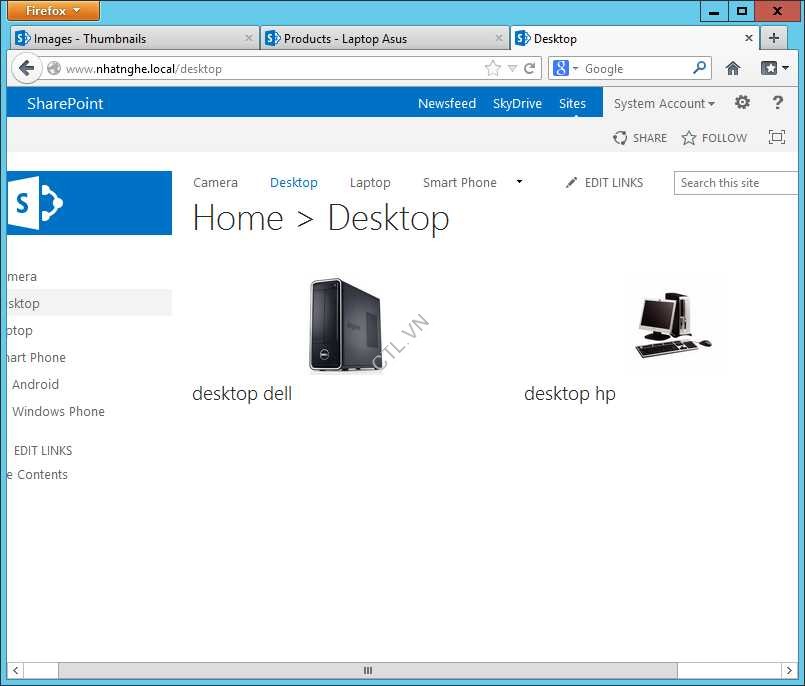Expand Smart Phone navigation dropdown arrow
The height and width of the screenshot is (686, 805).
[x=519, y=182]
